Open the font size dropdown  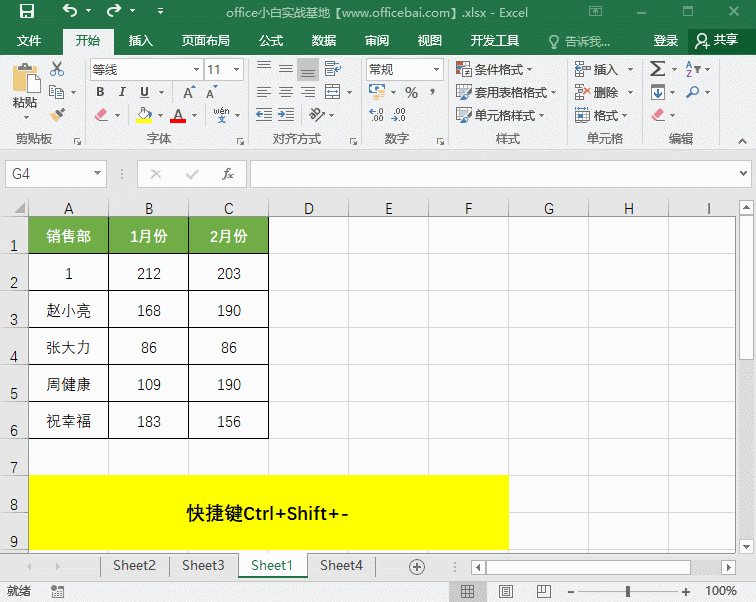tap(237, 69)
